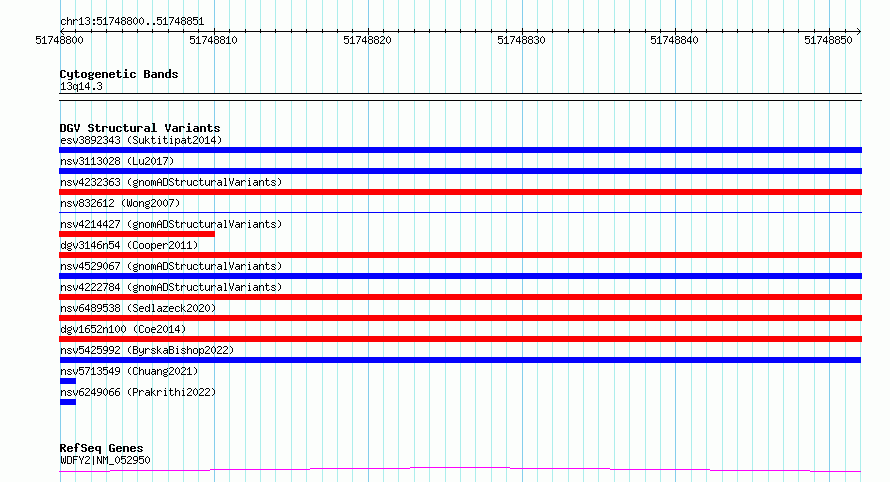
Task: Open variant nsv5713549 (Chuang2021) label
Action: (129, 371)
